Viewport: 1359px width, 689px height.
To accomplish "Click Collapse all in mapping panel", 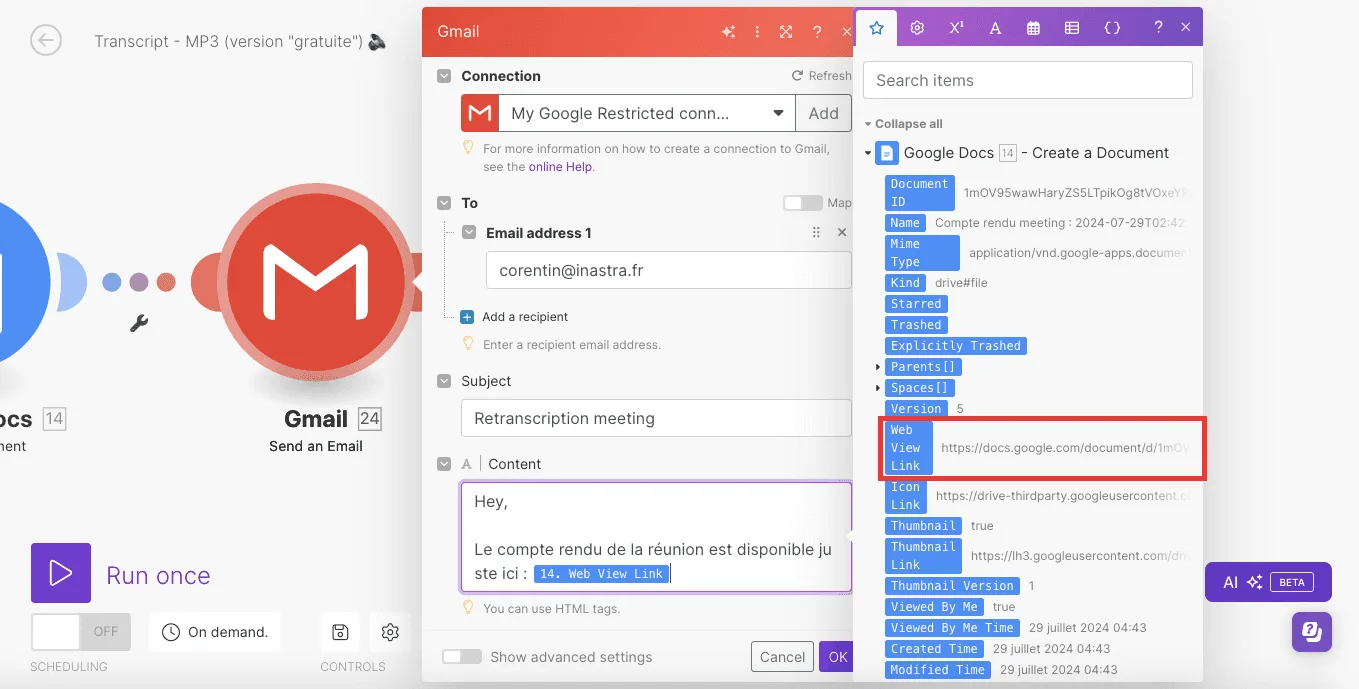I will 903,124.
